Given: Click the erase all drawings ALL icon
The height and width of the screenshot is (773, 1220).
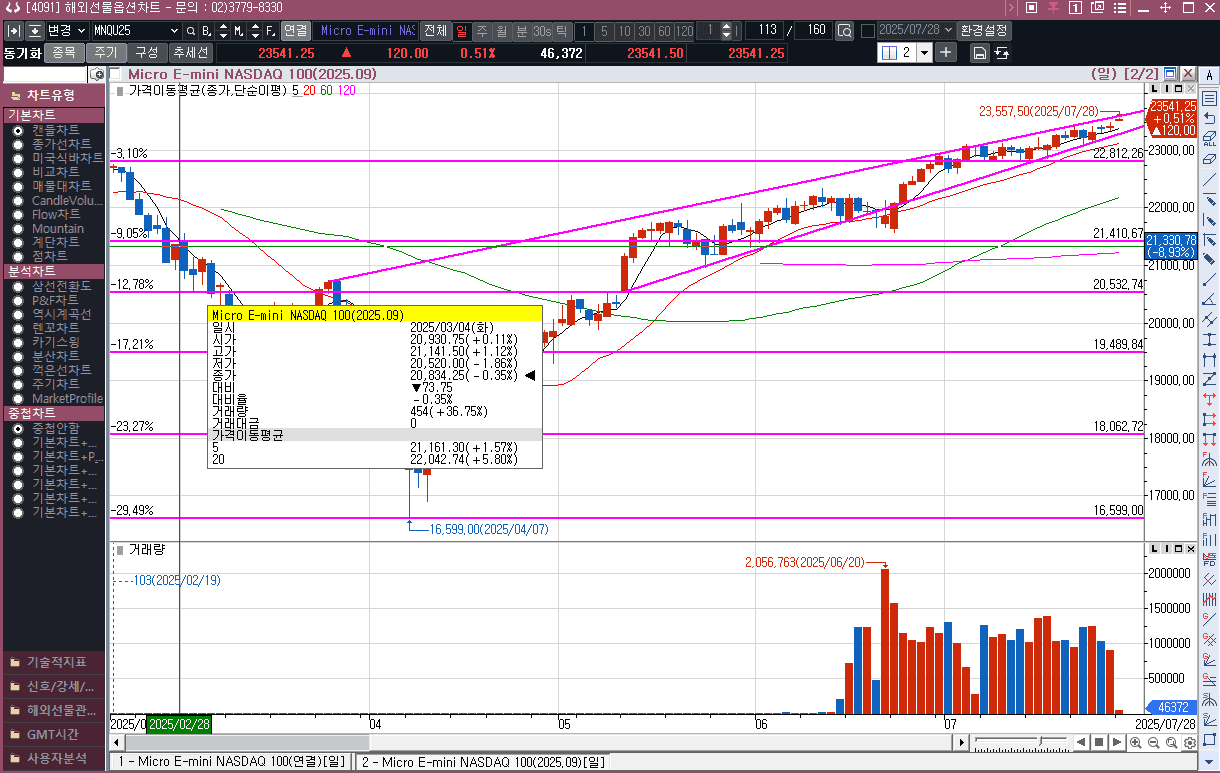Looking at the screenshot, I should 1210,138.
